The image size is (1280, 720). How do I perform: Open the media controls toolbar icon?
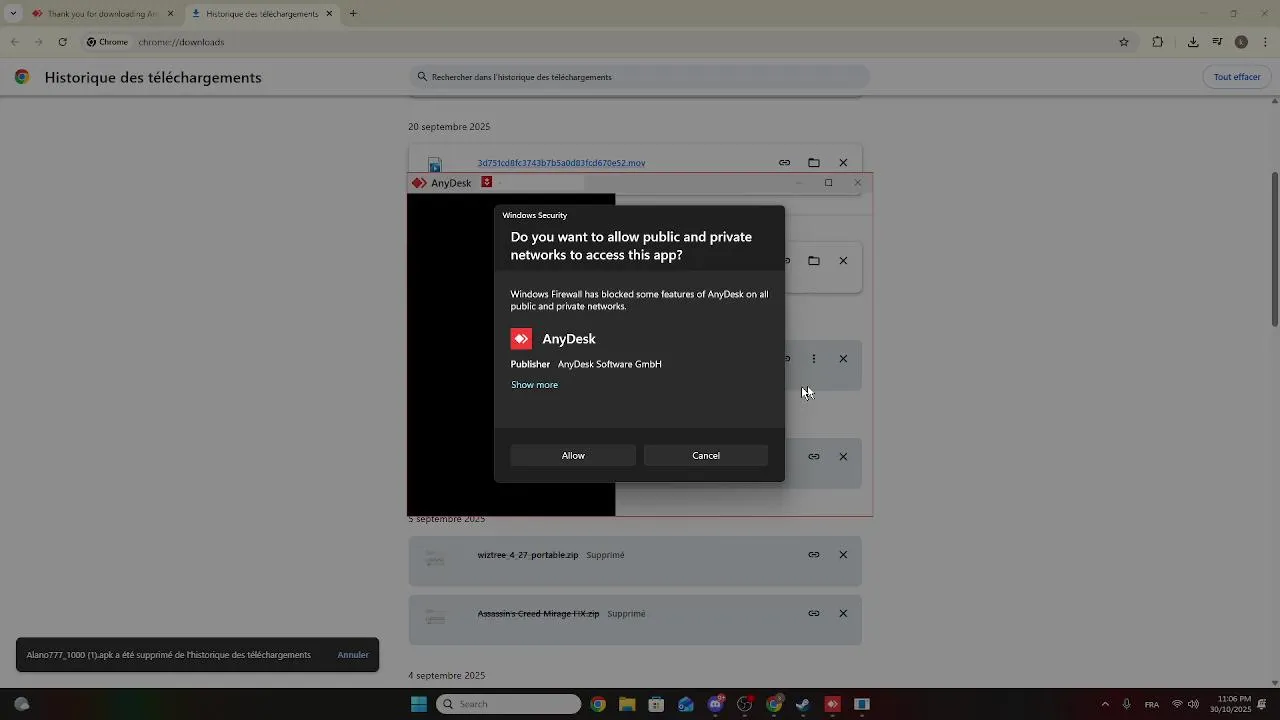[1217, 42]
